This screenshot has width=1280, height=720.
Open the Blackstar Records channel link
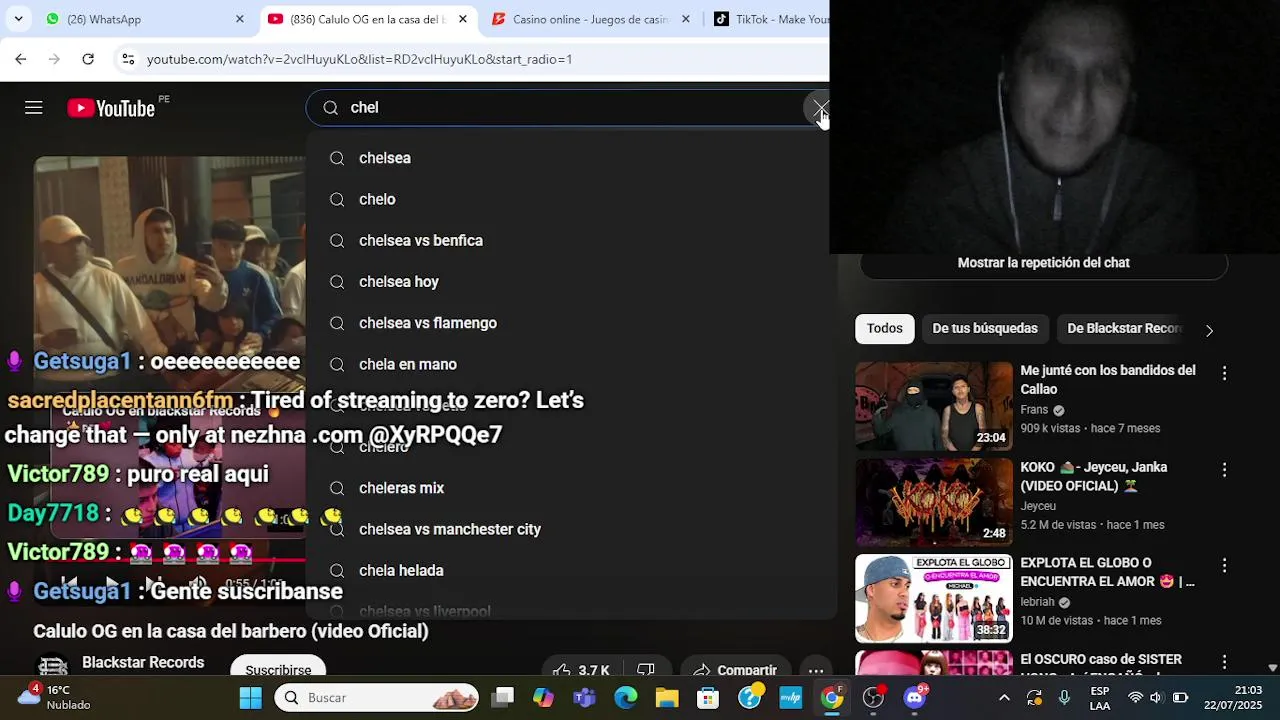tap(143, 662)
